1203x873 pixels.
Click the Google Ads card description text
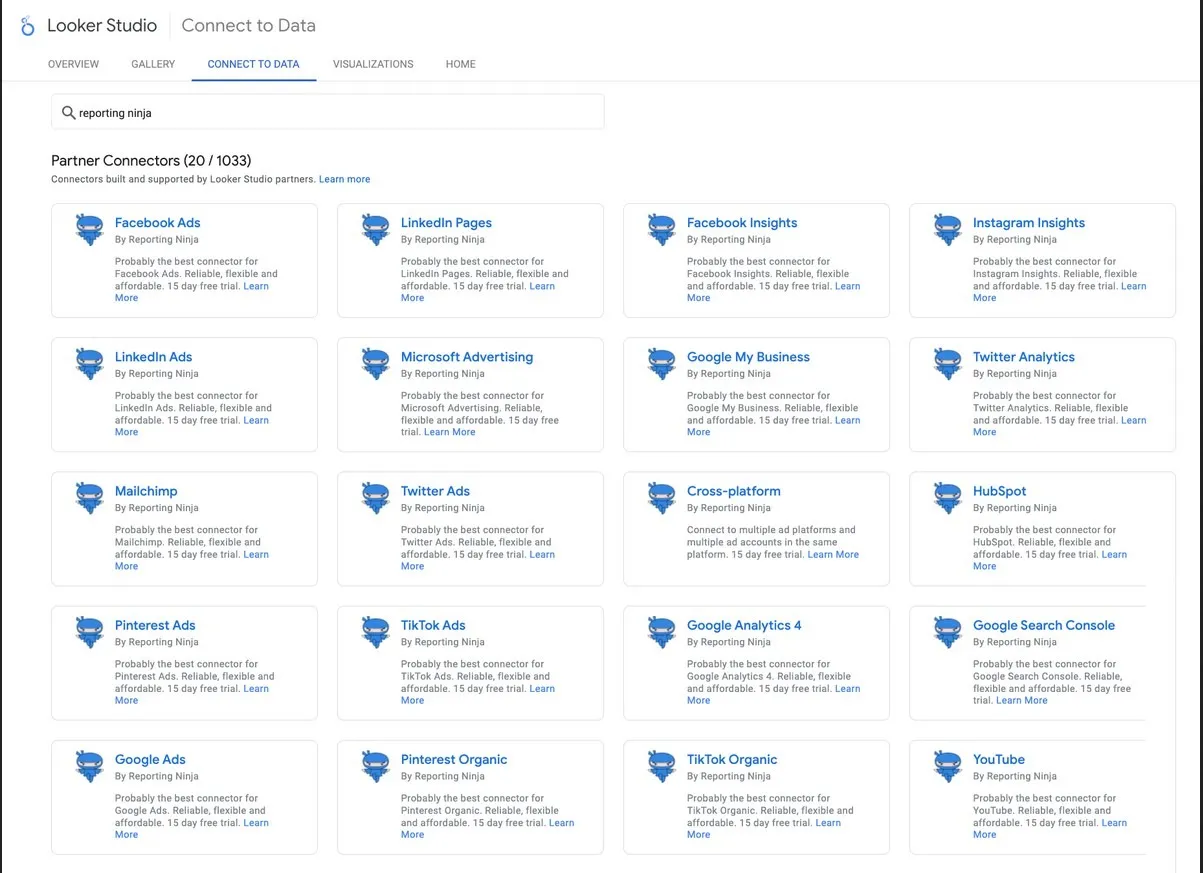(192, 816)
